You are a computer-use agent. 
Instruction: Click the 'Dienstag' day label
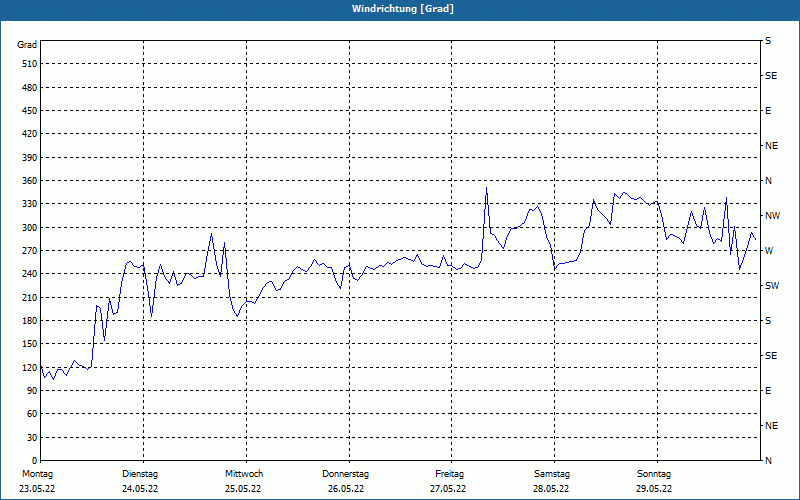(140, 474)
